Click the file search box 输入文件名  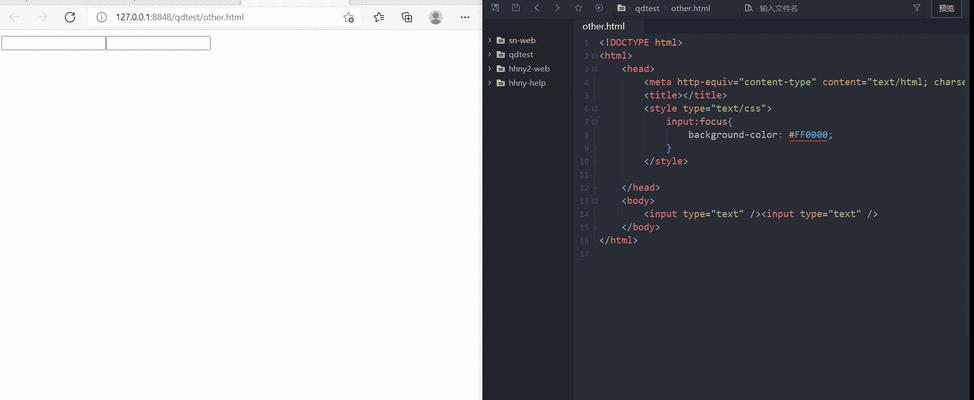(778, 8)
